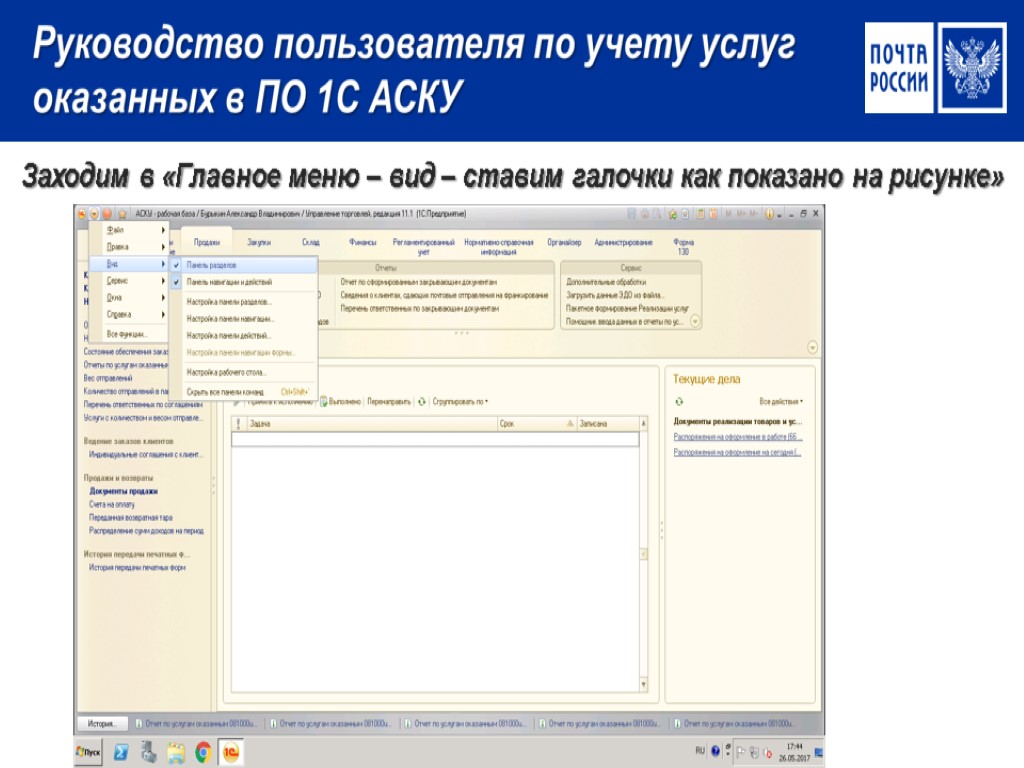This screenshot has width=1024, height=768.
Task: Click green refresh icon in tasks toolbar
Action: [422, 402]
